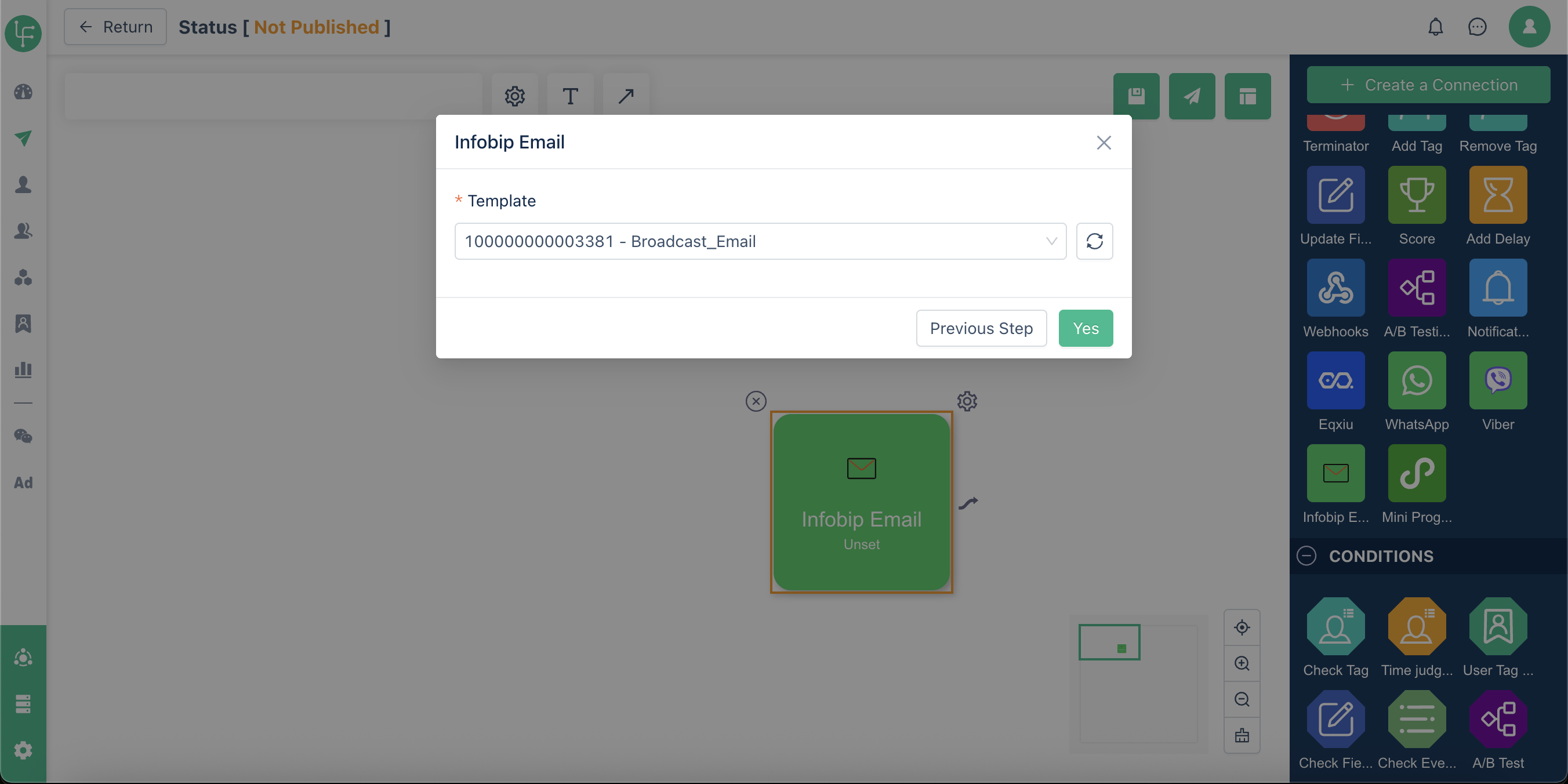The width and height of the screenshot is (1568, 784).
Task: Click the layout template icon in toolbar
Action: point(1247,96)
